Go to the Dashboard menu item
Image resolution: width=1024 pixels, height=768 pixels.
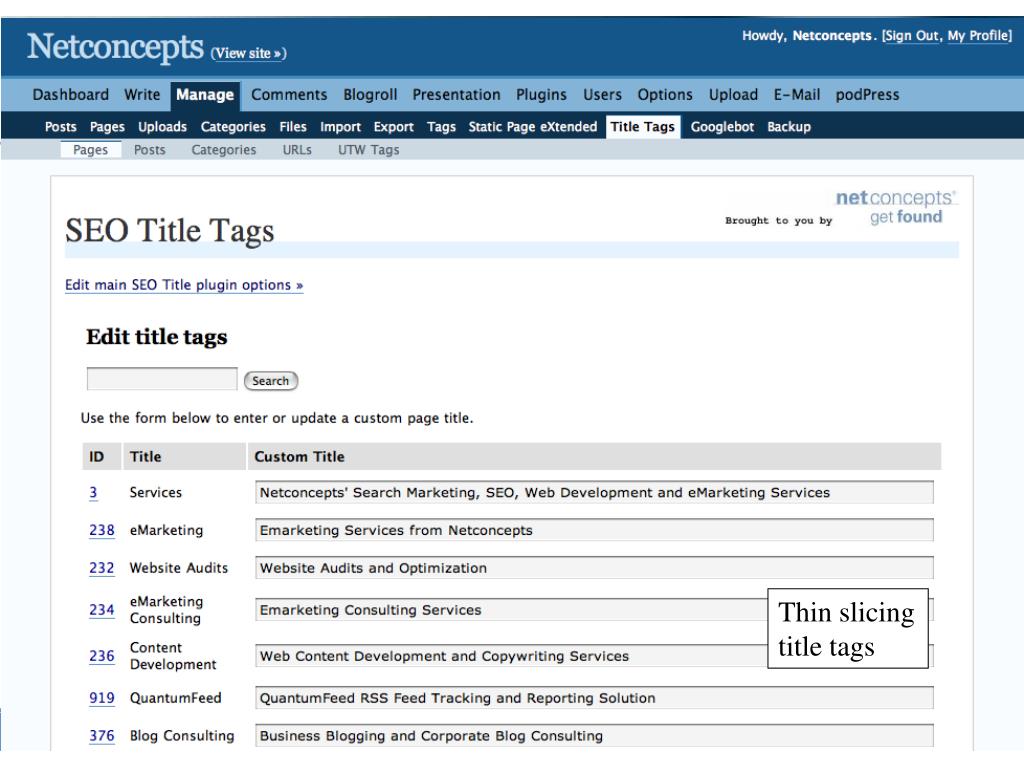click(x=71, y=95)
